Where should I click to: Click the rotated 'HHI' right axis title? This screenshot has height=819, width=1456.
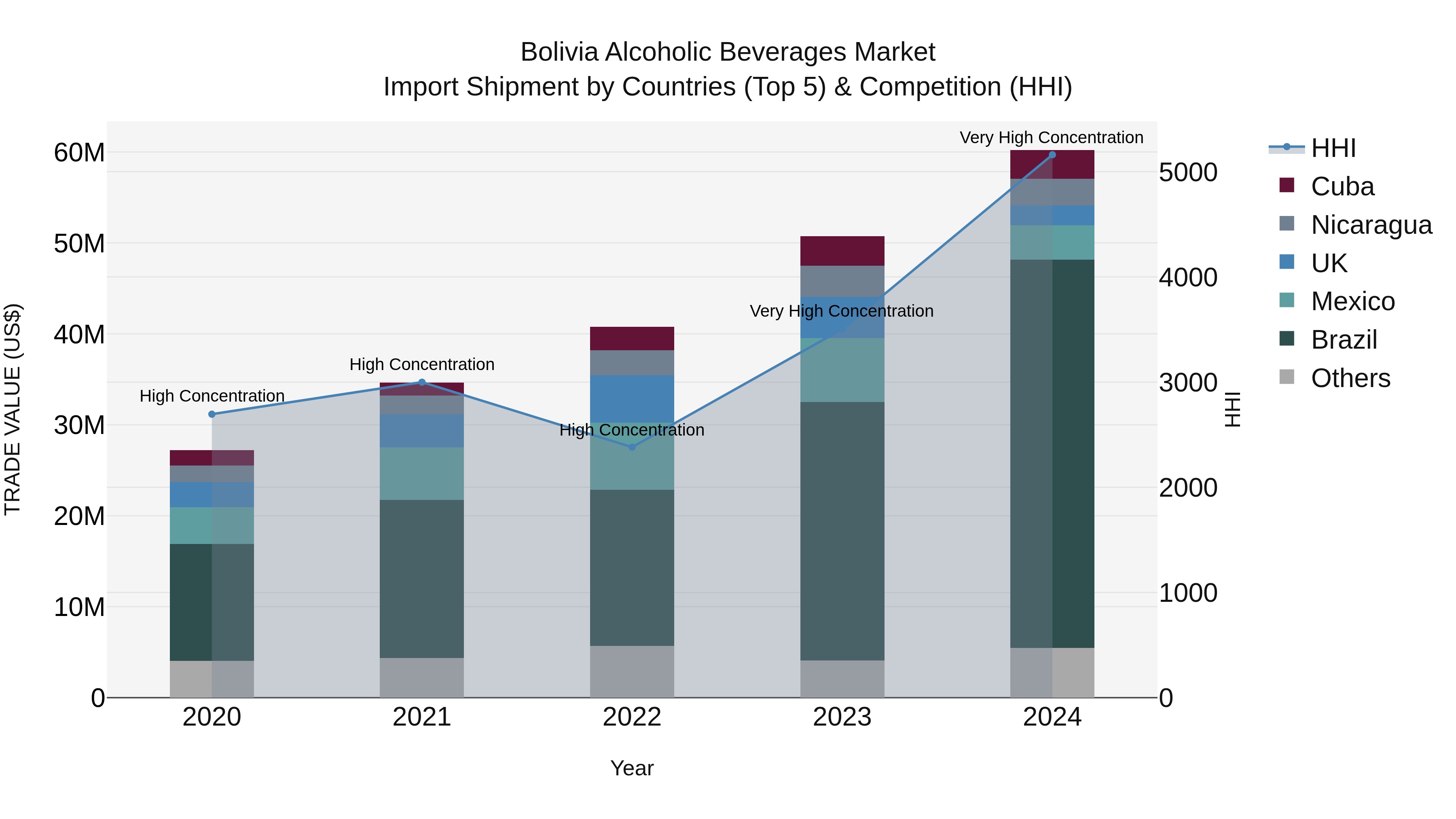(x=1233, y=409)
